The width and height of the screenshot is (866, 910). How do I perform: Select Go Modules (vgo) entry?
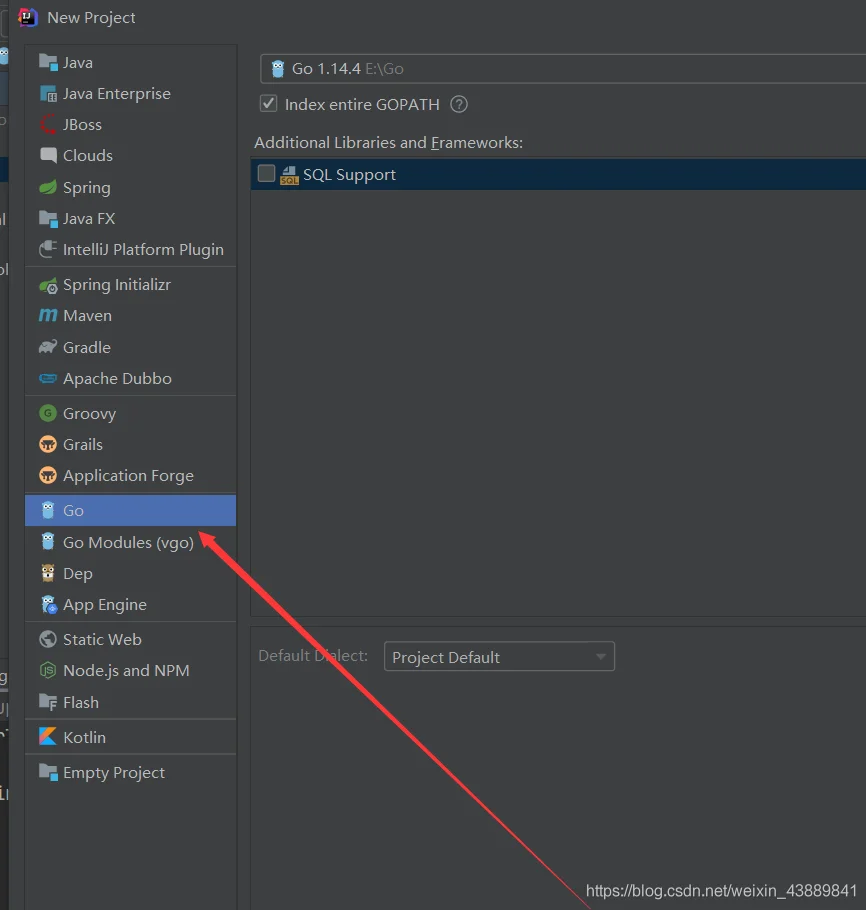pyautogui.click(x=131, y=542)
